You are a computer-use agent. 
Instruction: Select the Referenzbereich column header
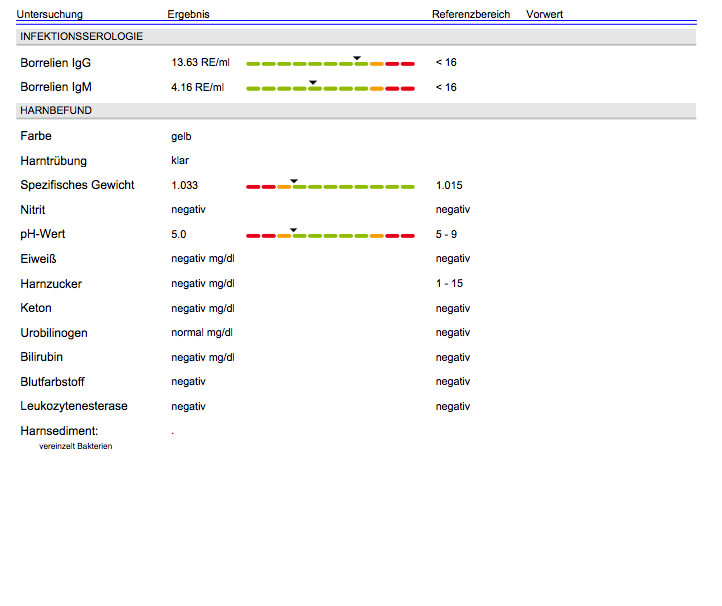click(470, 14)
